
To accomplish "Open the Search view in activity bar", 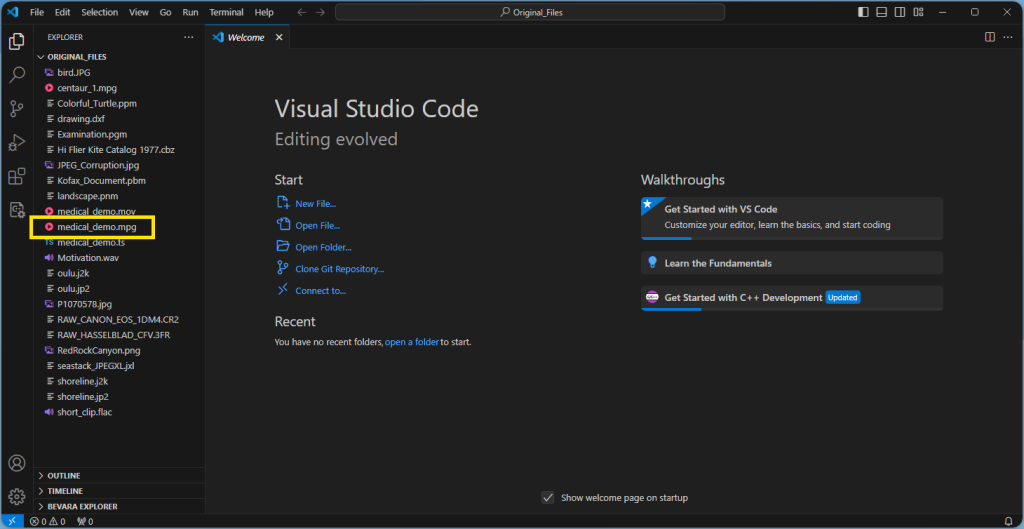I will [16, 74].
